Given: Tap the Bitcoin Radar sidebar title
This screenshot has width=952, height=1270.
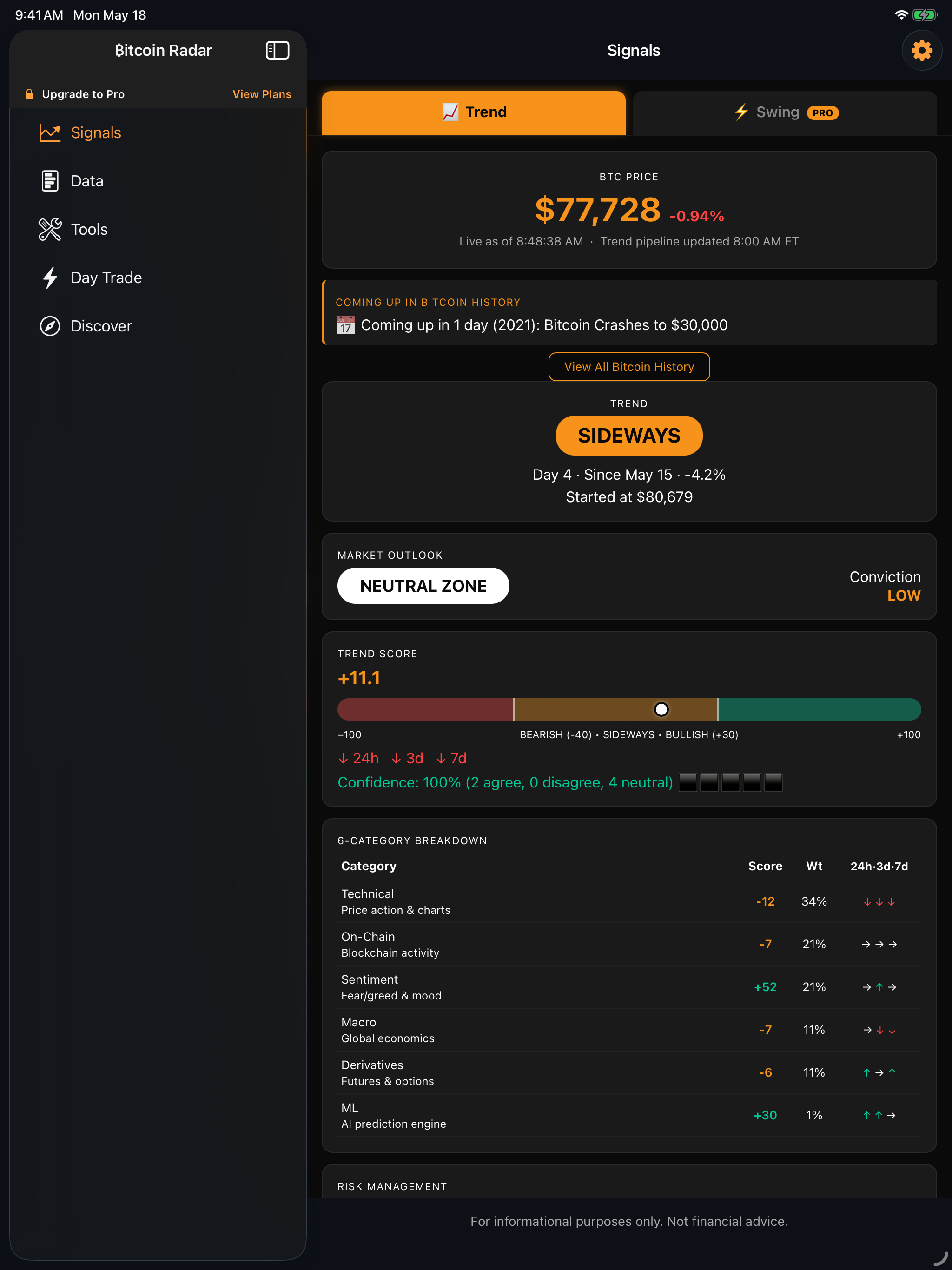Looking at the screenshot, I should [164, 51].
